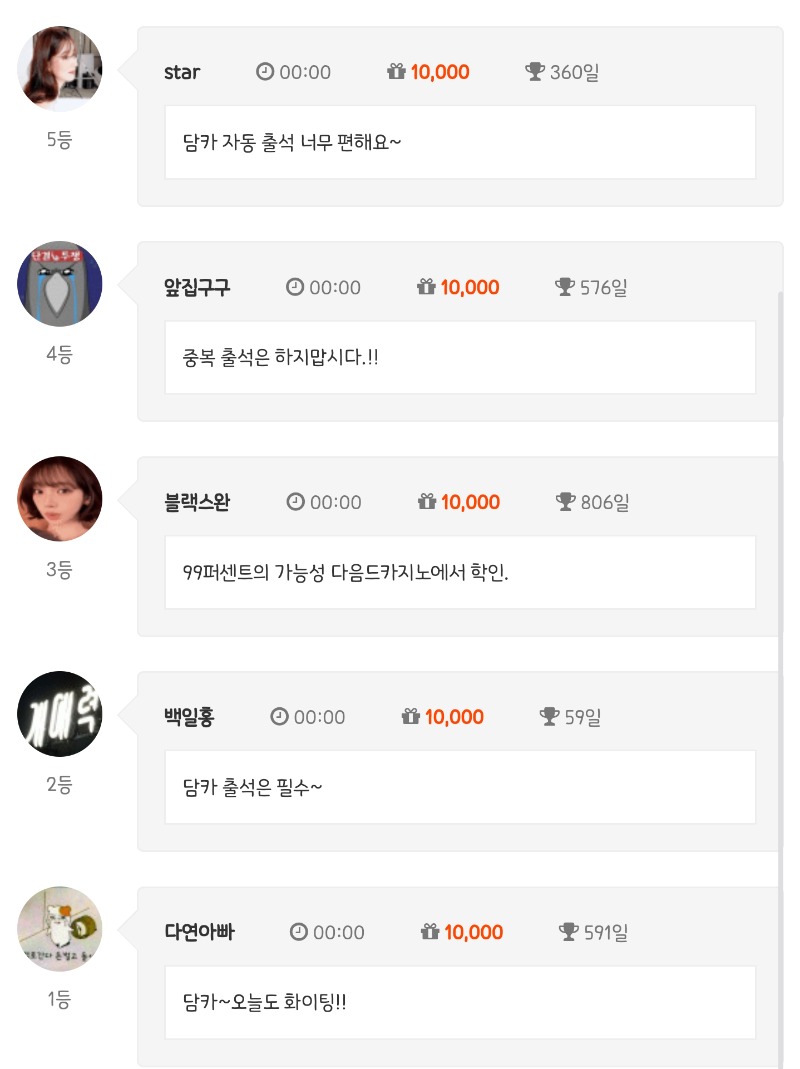Click 다연아빠's hamster avatar
The image size is (800, 1069).
point(60,929)
